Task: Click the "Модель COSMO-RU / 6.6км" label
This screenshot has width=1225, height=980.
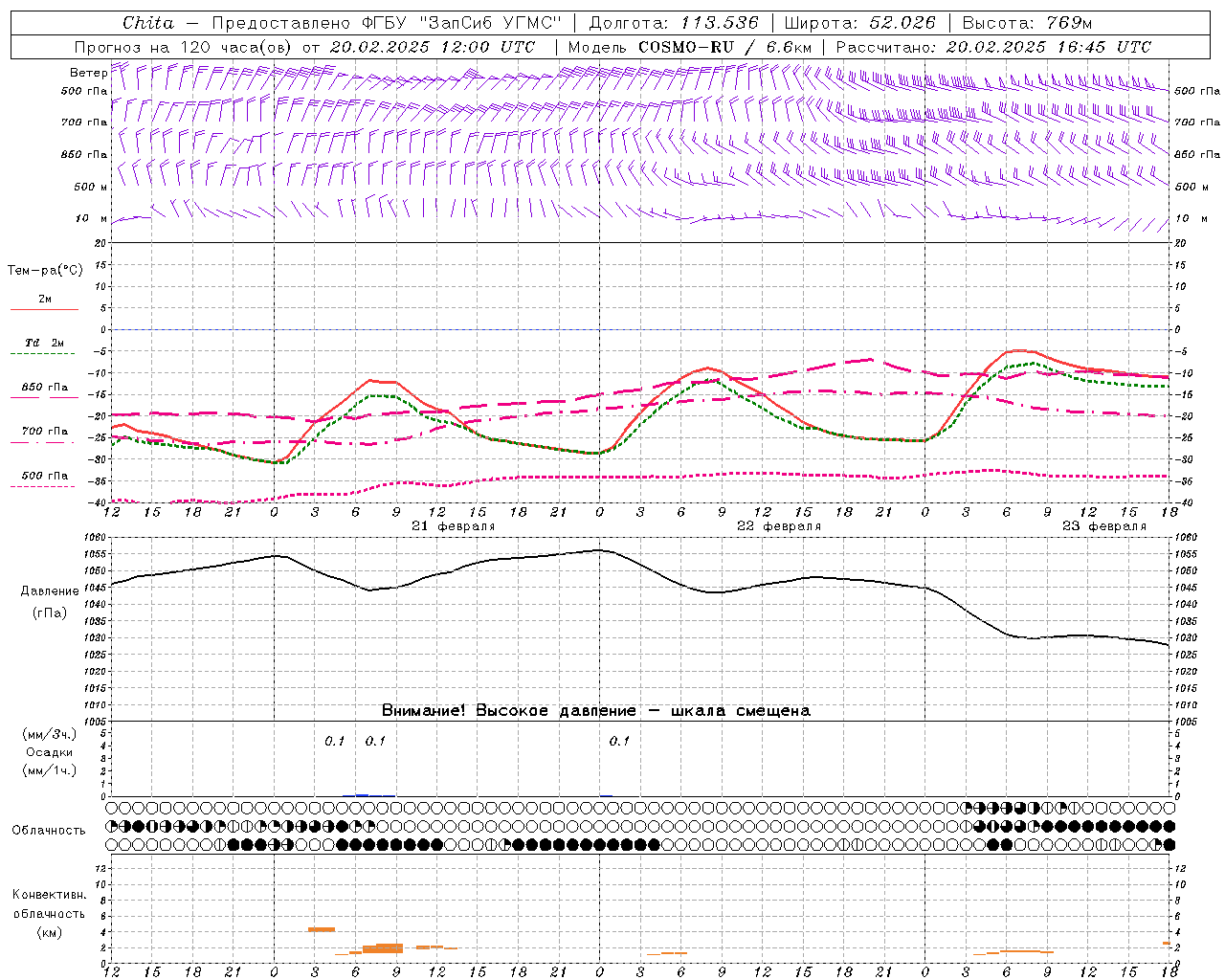Action: pyautogui.click(x=690, y=47)
